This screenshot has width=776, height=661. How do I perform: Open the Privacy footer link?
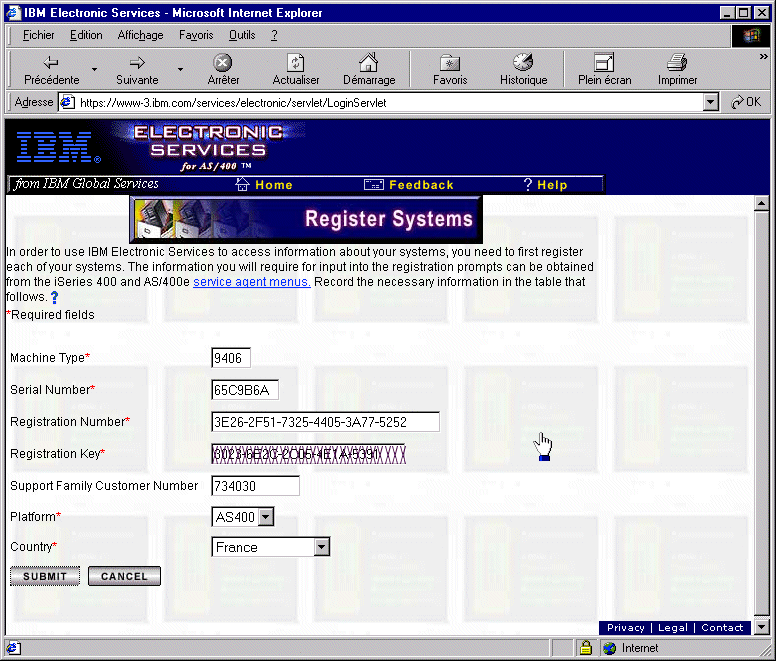[626, 627]
